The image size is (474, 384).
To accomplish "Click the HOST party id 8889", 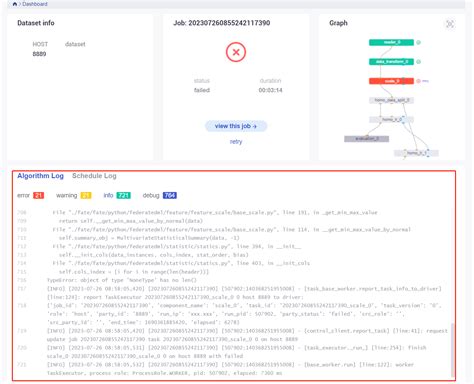I will click(39, 54).
